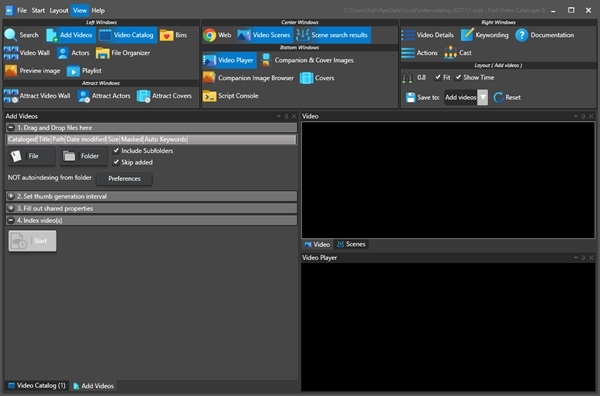Expand '3. Fill out shared properties' section
Image resolution: width=600 pixels, height=396 pixels.
pyautogui.click(x=11, y=209)
